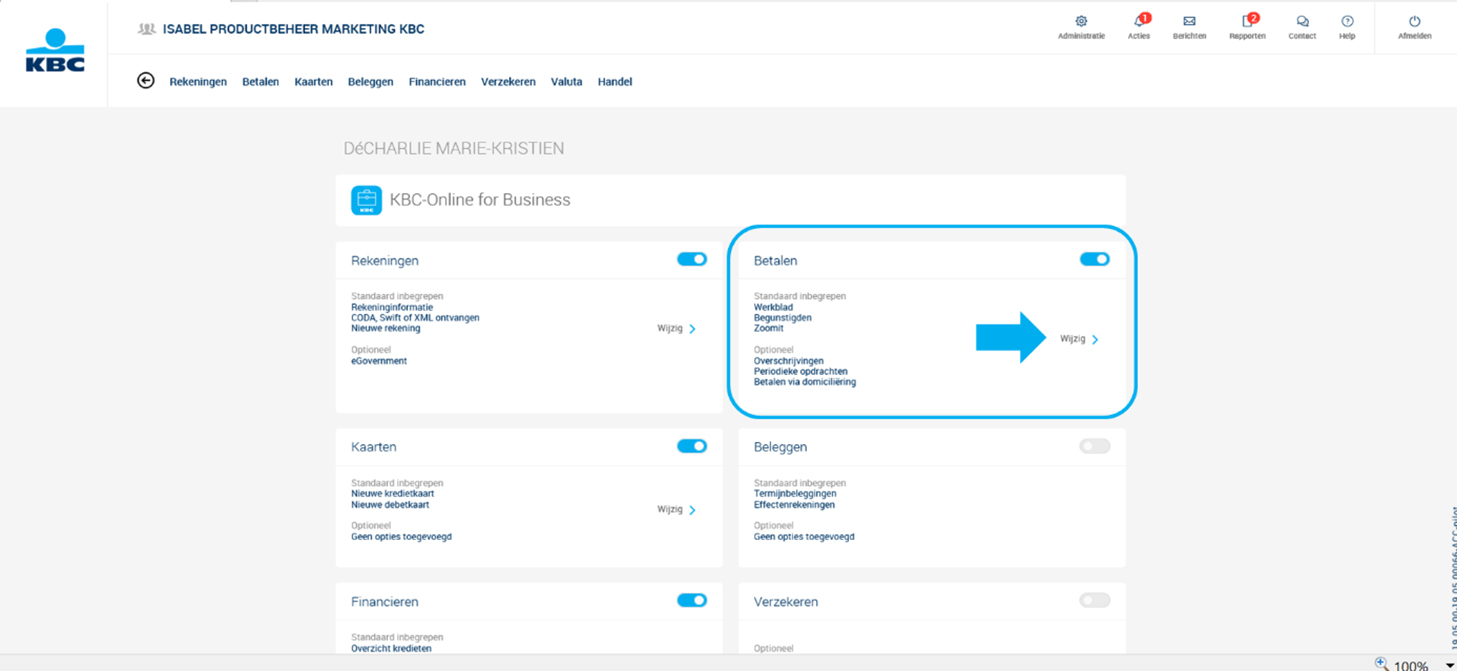Click the KBC-Online for Business briefcase icon
The height and width of the screenshot is (671, 1457).
tap(367, 199)
